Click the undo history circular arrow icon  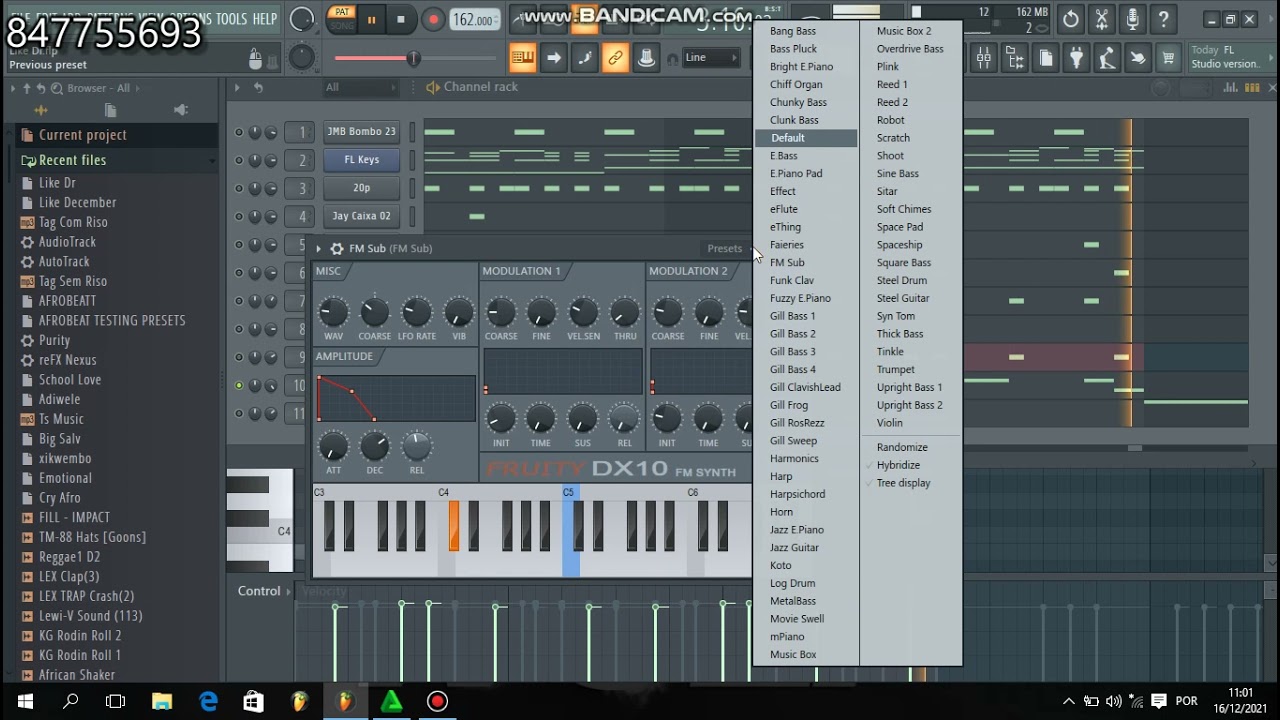click(x=1071, y=19)
